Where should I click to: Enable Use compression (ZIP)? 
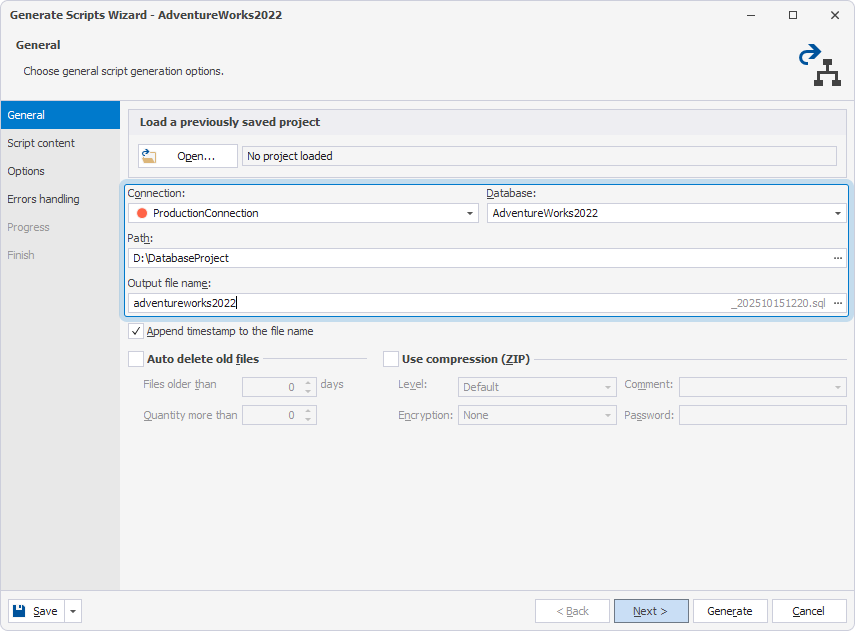click(391, 358)
